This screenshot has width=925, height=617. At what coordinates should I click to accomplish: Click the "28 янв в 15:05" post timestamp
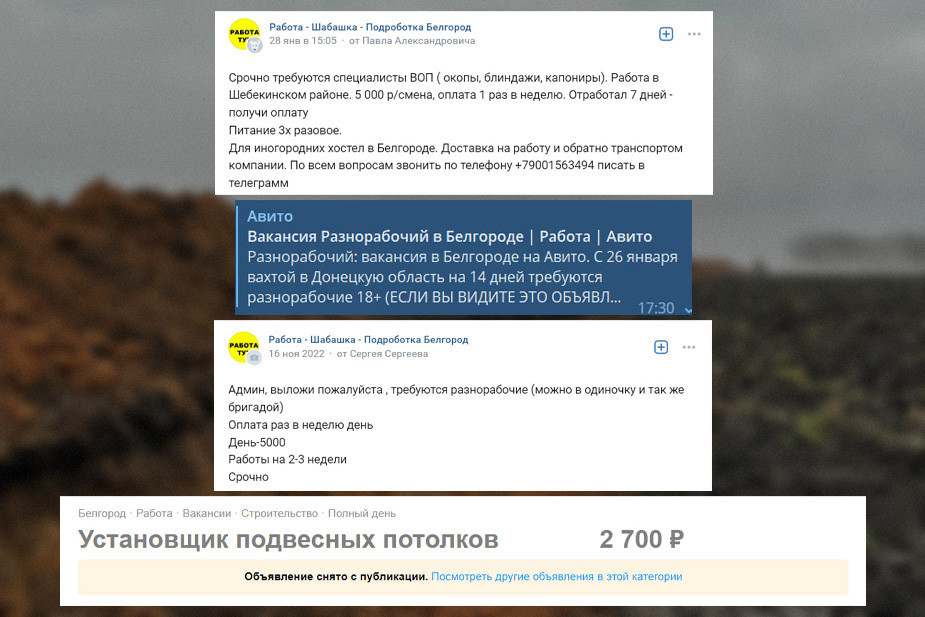pyautogui.click(x=303, y=41)
